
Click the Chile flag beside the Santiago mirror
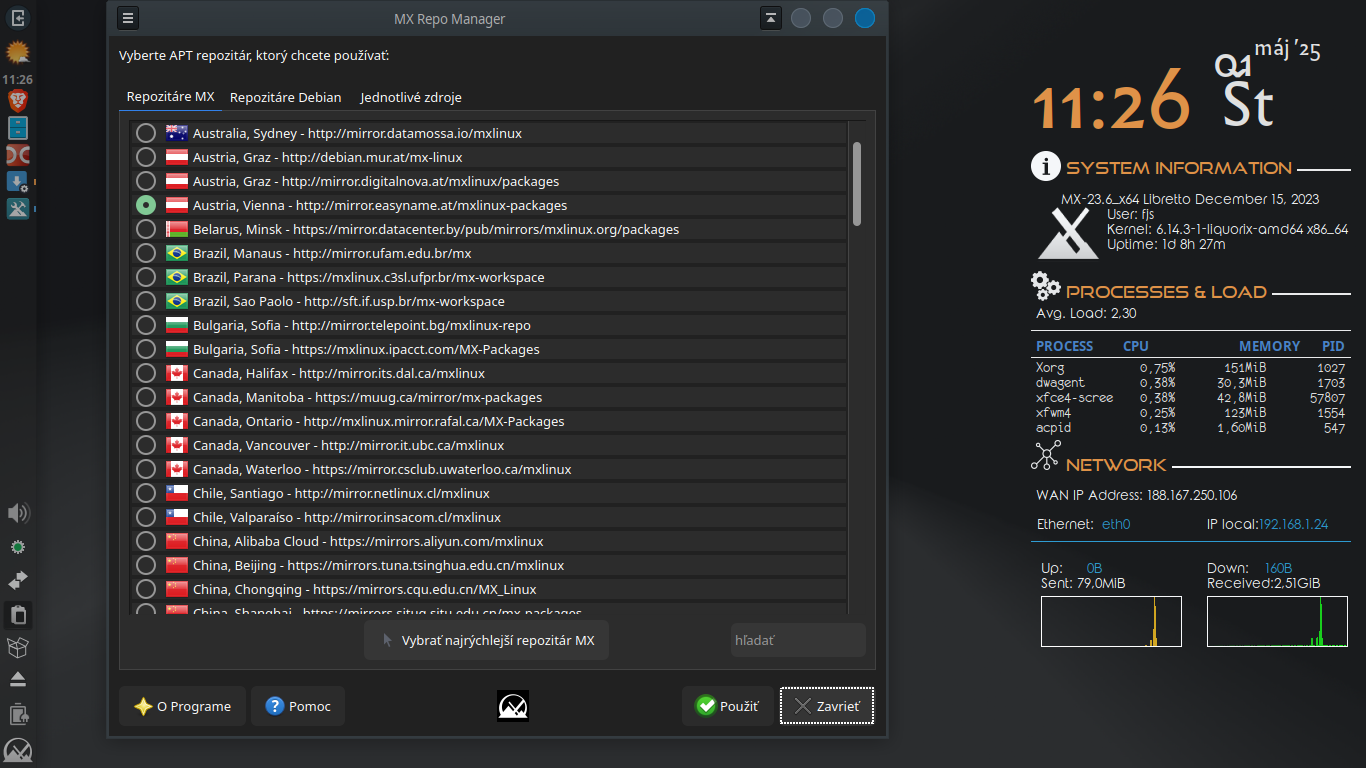(x=177, y=493)
